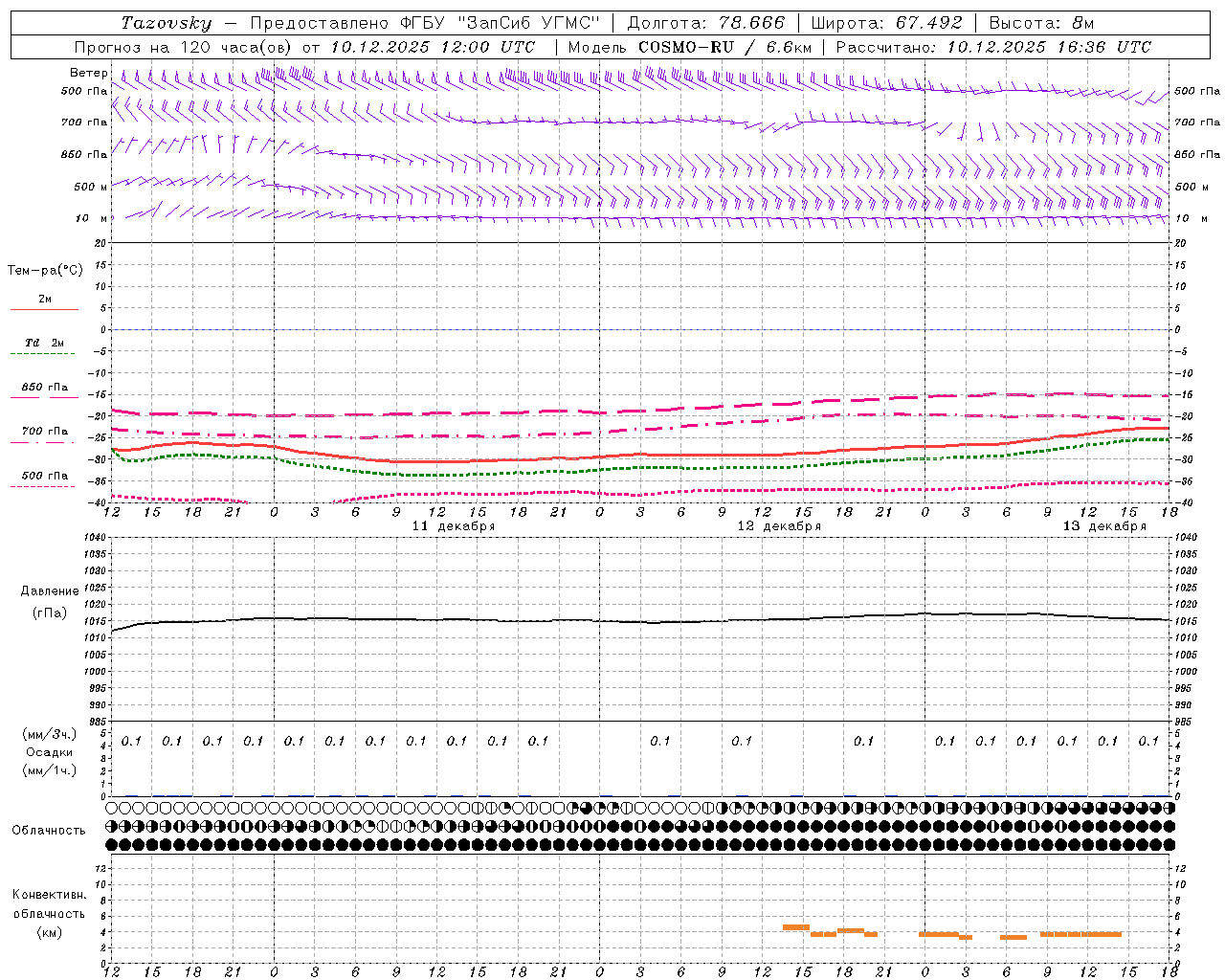Click the 'Конвективн.' convective cloud label
This screenshot has width=1225, height=980.
[x=50, y=895]
